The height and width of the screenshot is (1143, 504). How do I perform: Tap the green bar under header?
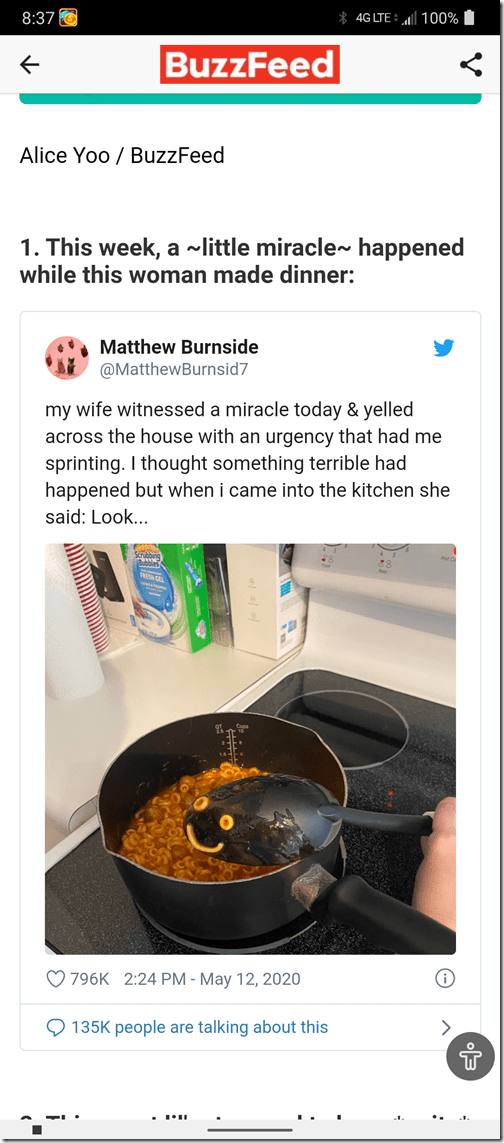(250, 98)
